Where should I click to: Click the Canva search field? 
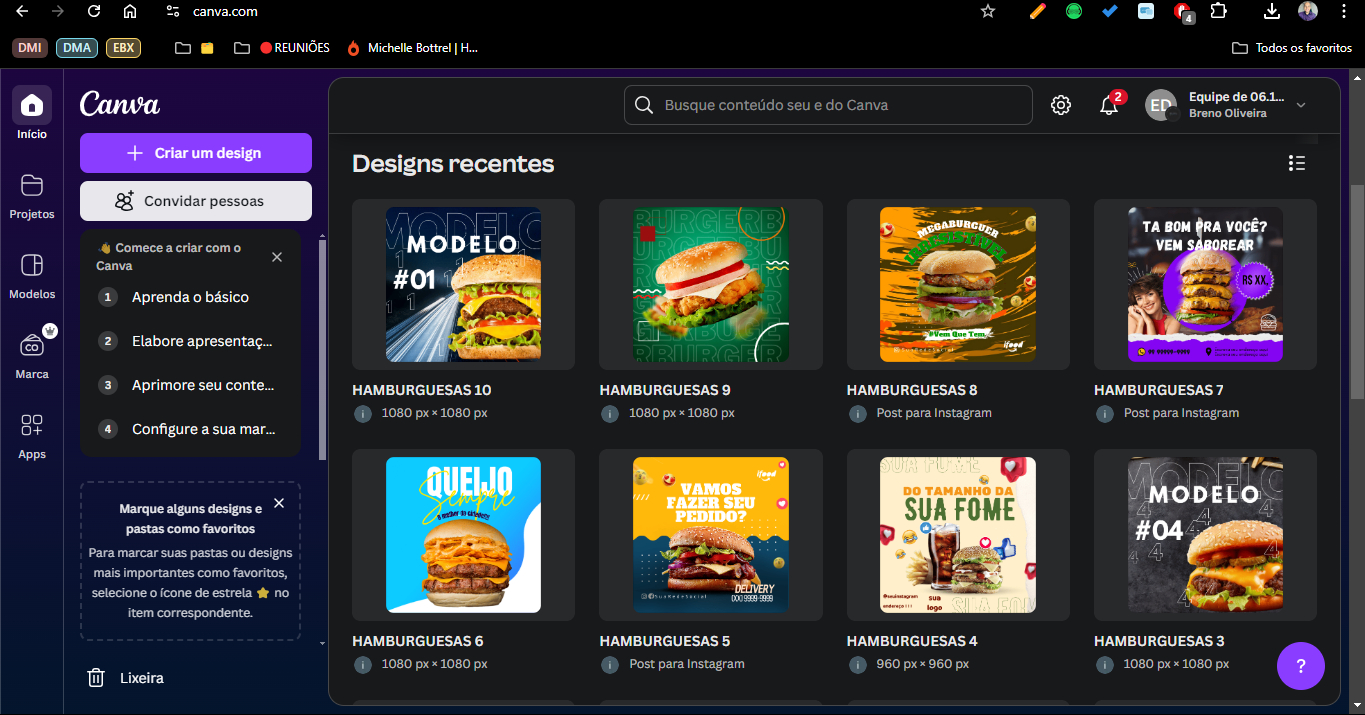pos(828,105)
